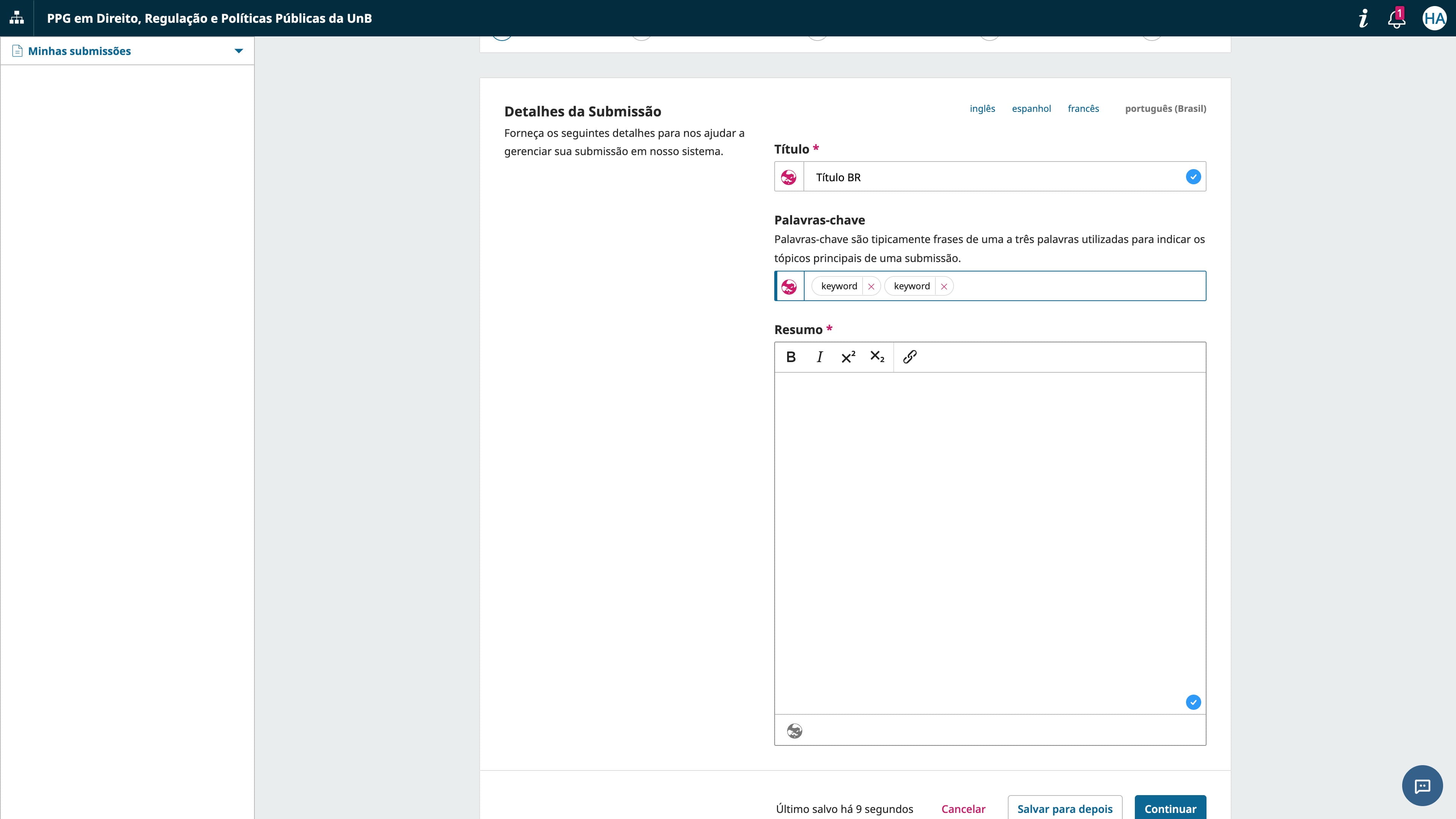Click the site hierarchy icon at top left

[x=17, y=18]
